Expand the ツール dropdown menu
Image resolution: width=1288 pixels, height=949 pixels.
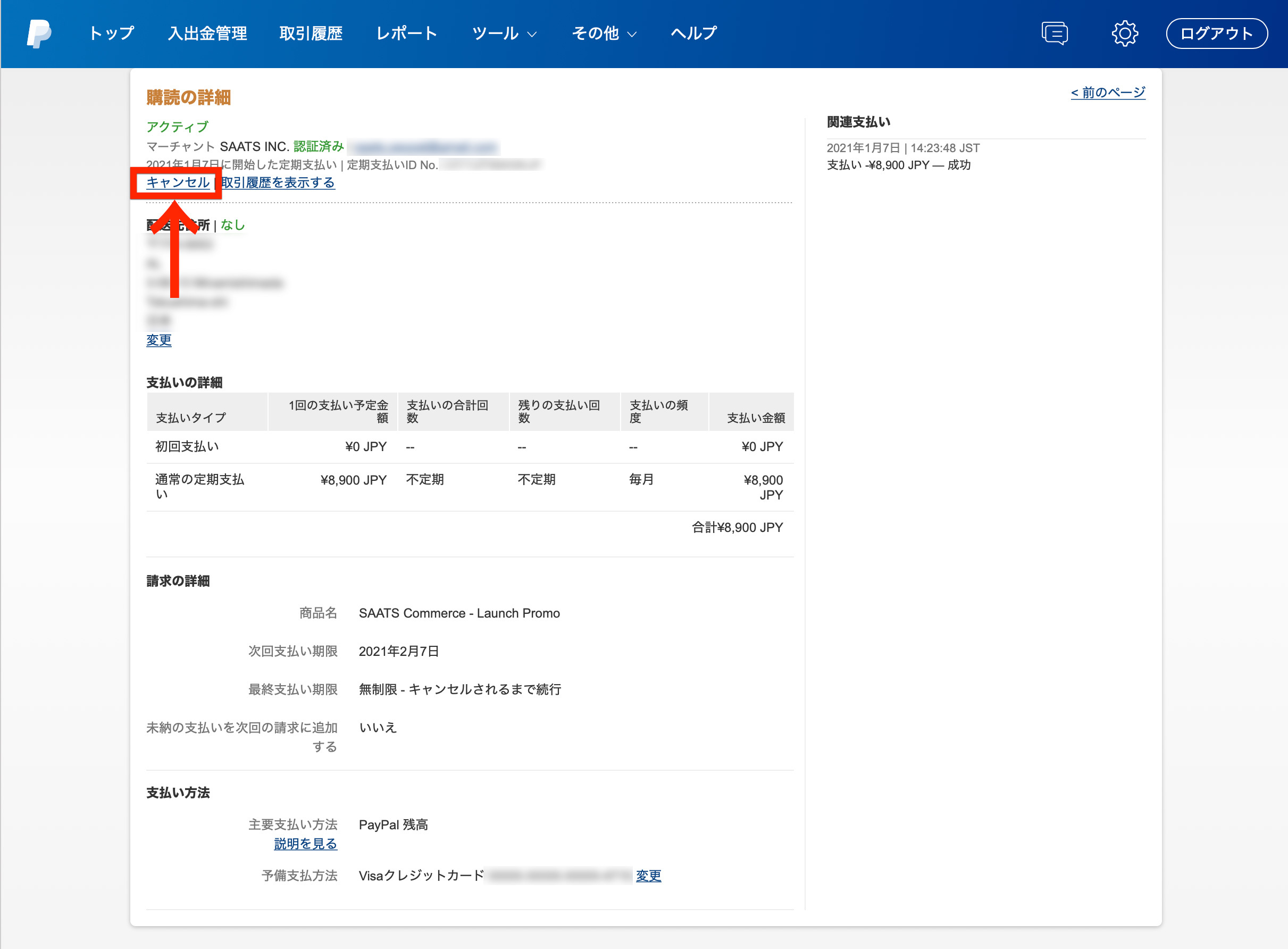(504, 34)
